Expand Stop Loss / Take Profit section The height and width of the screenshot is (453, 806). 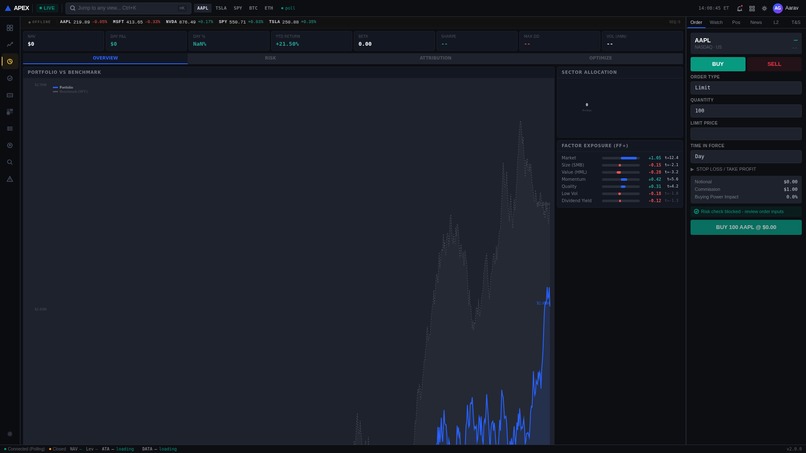tap(723, 169)
